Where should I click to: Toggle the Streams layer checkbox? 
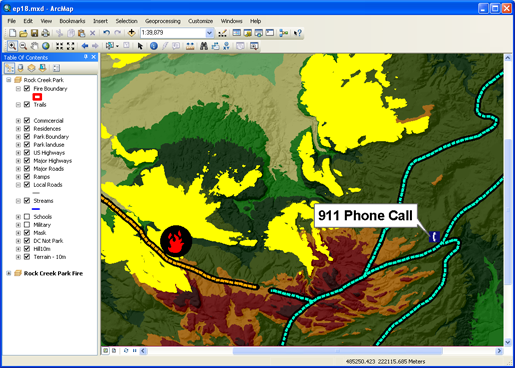pos(27,200)
